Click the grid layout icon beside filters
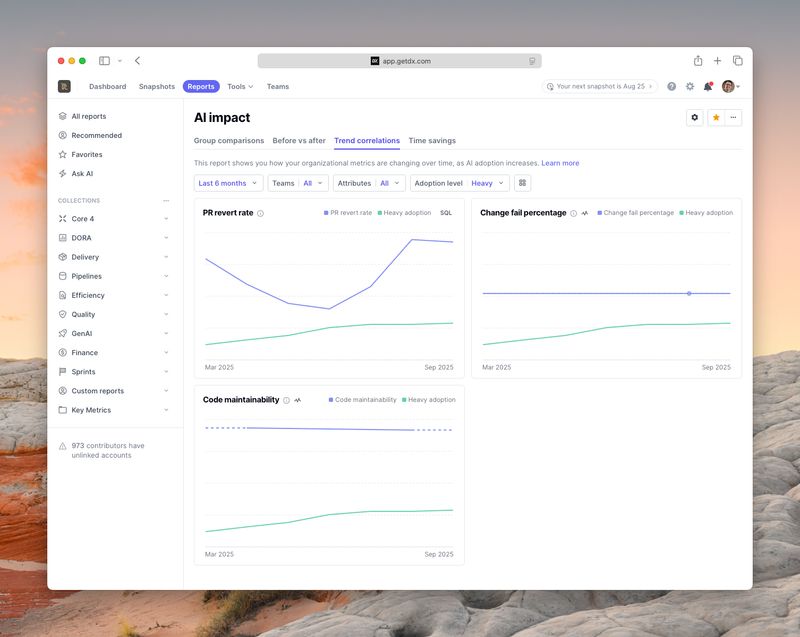Screen dimensions: 800x637 (522, 183)
